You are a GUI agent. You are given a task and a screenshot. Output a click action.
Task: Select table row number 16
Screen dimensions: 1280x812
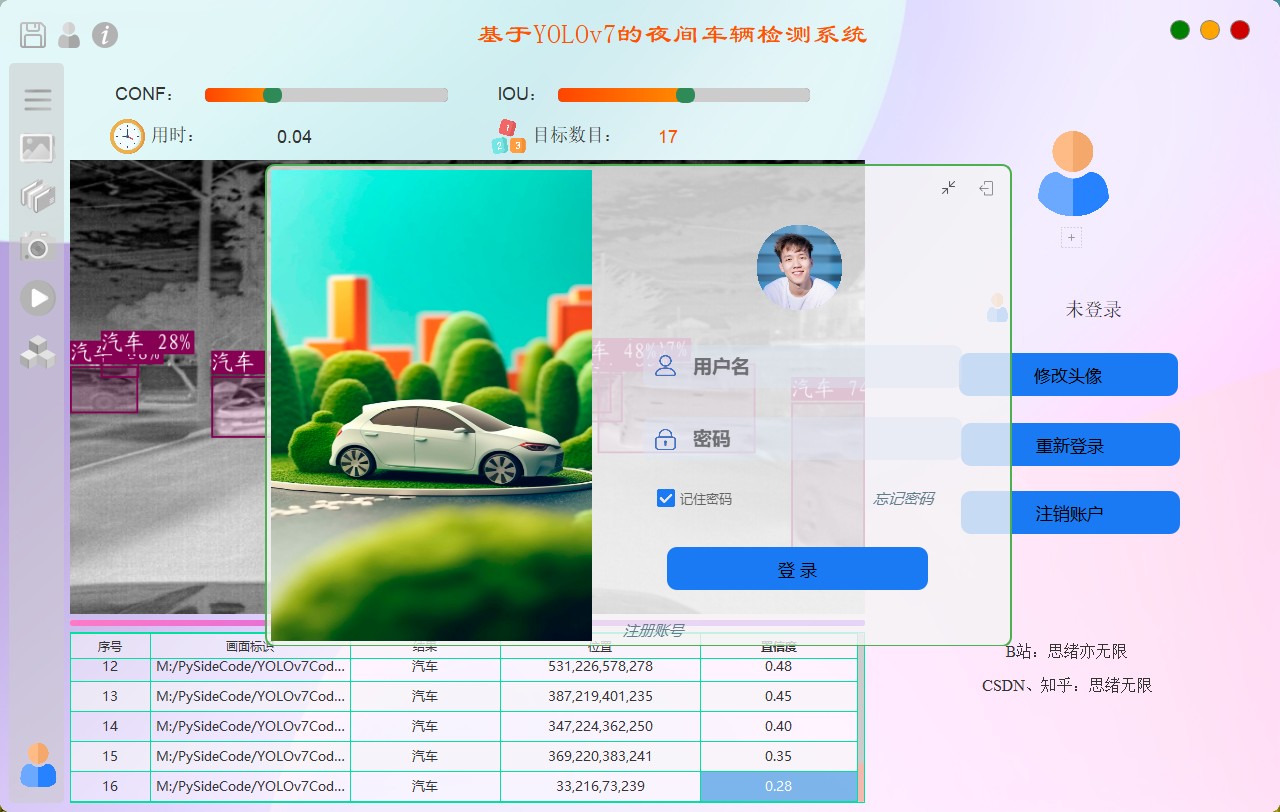coord(464,786)
